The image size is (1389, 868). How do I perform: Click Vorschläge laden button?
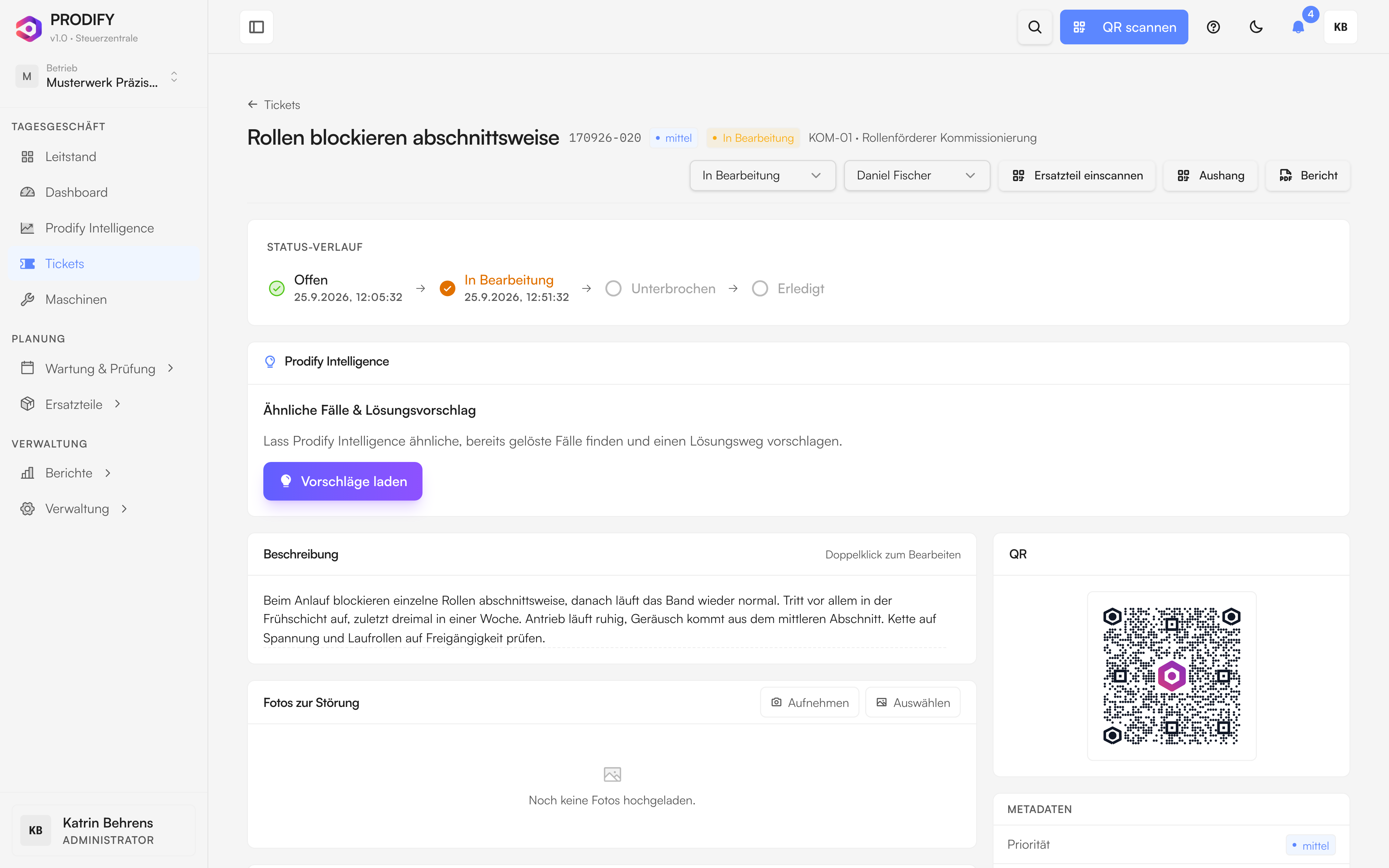(x=343, y=481)
